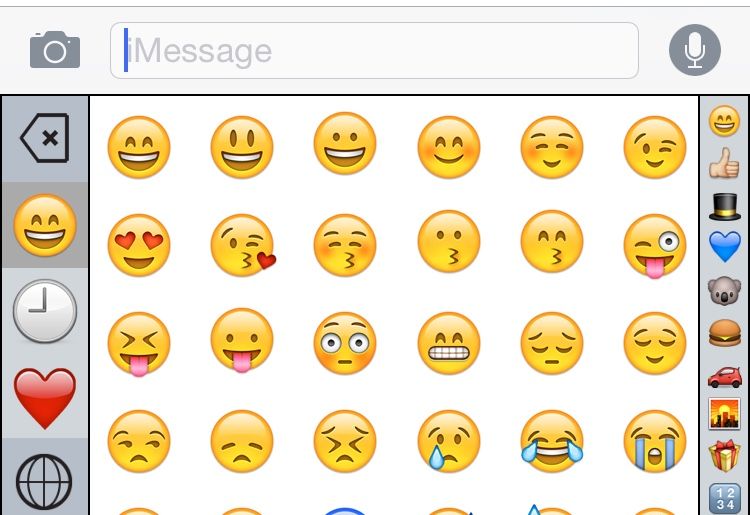Viewport: 750px width, 515px height.
Task: Insert the winking face with tongue emoji
Action: (655, 246)
